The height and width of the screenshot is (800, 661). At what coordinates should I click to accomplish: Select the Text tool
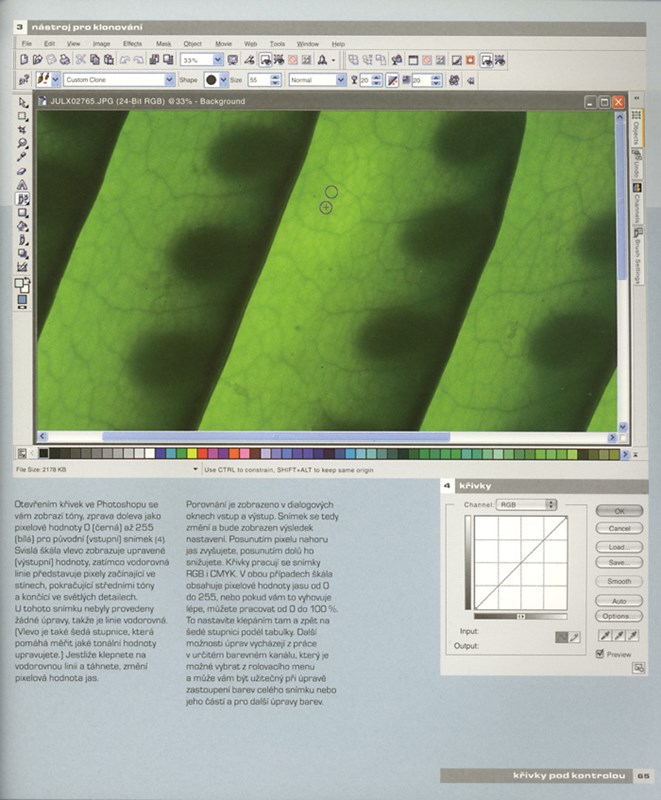pos(22,185)
